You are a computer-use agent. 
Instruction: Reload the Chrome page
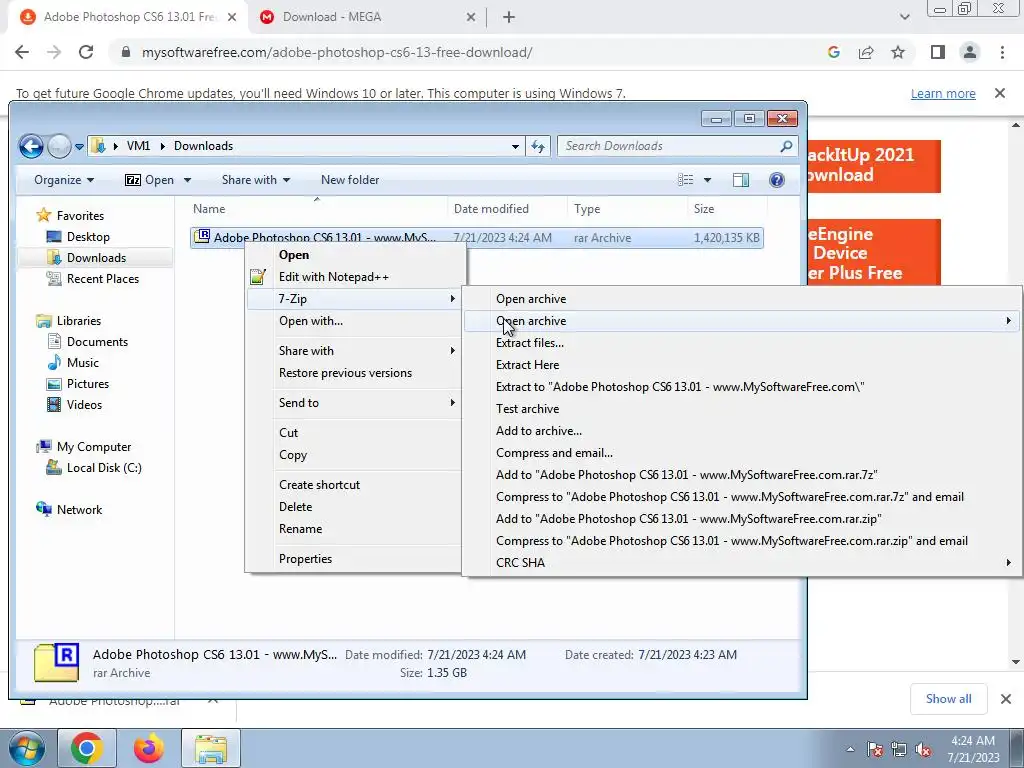click(86, 52)
